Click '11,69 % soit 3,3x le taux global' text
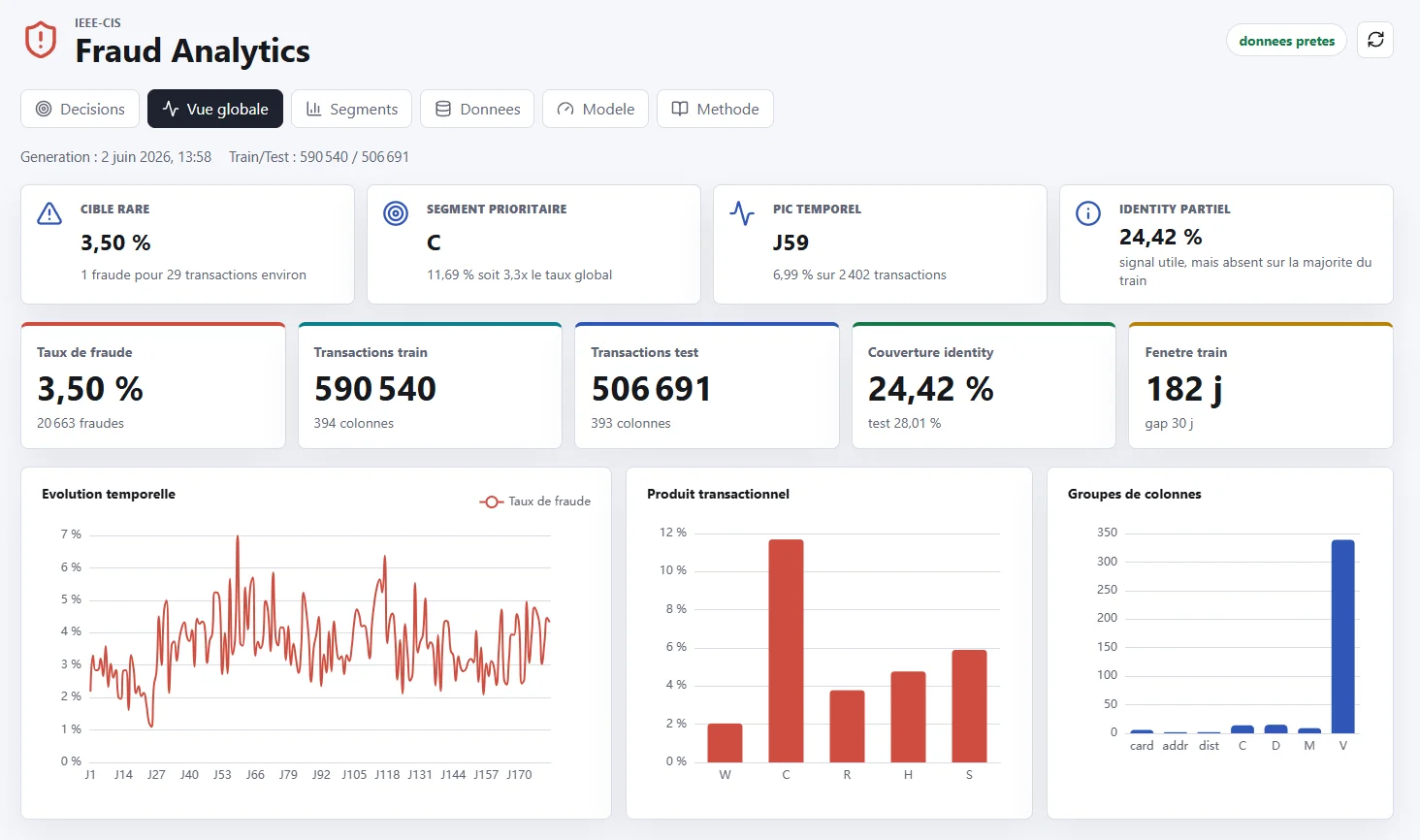 pos(520,275)
